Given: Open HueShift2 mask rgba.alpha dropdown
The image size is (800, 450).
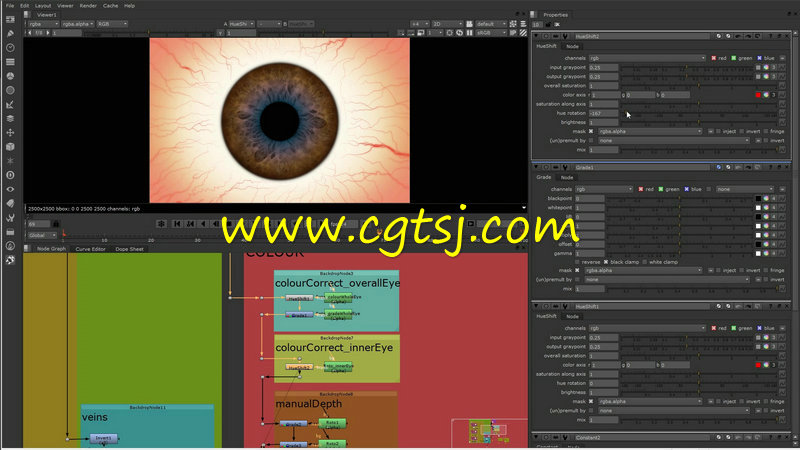Looking at the screenshot, I should [650, 132].
